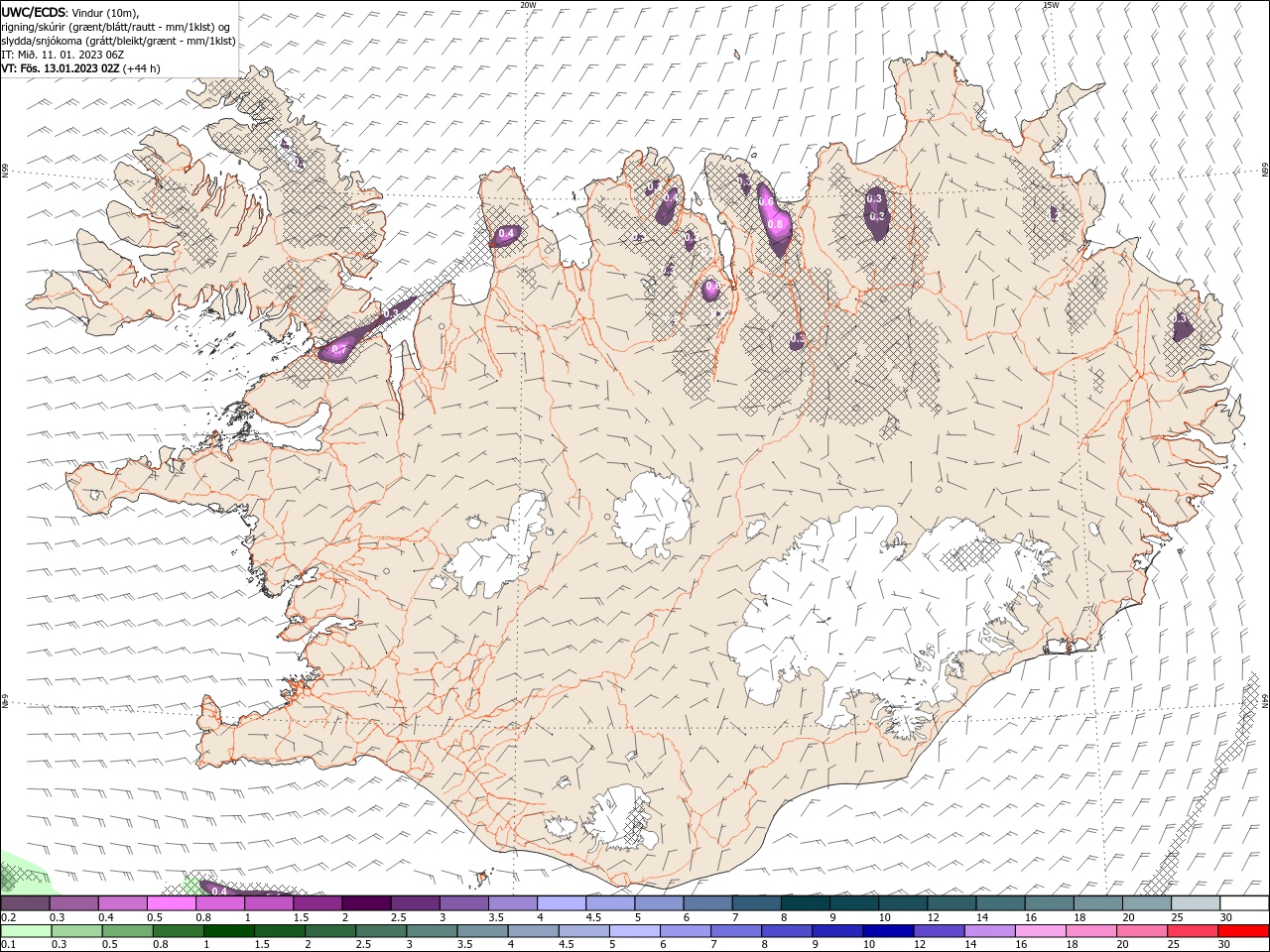Viewport: 1270px width, 952px height.
Task: Select lower legend swatch between 2 and 2.5
Action: (x=329, y=931)
